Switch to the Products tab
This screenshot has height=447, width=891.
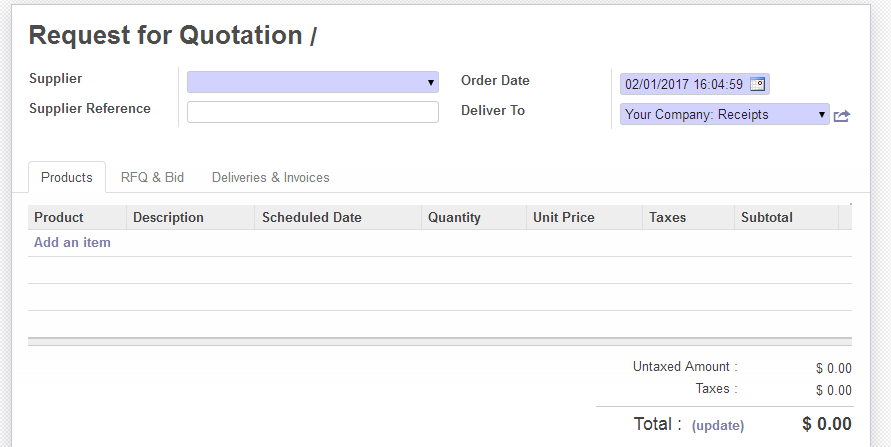67,177
